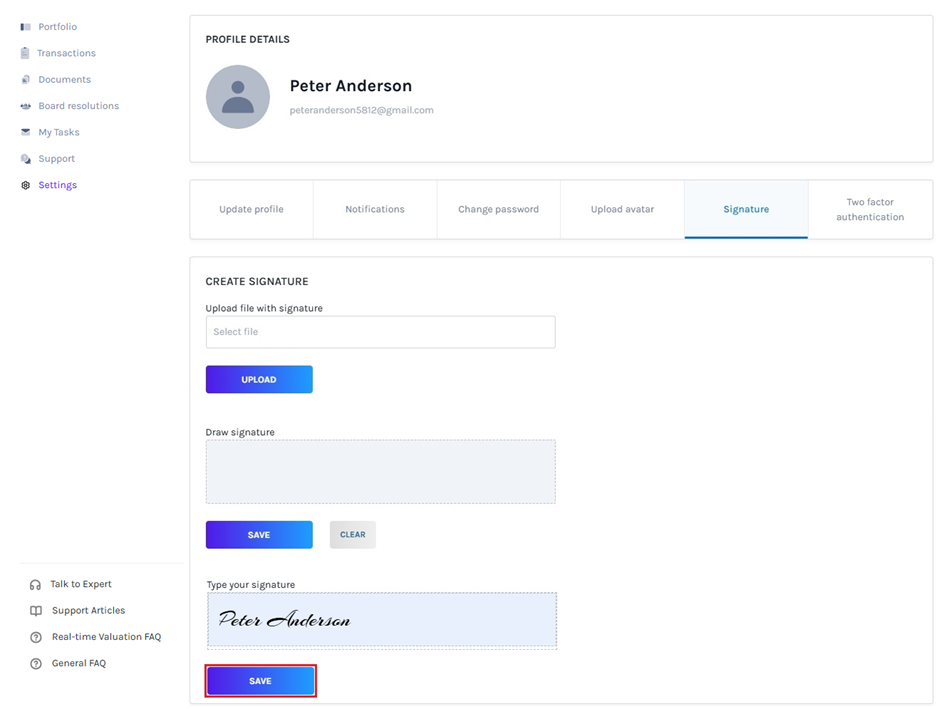
Task: Open the Notifications tab
Action: coord(375,209)
